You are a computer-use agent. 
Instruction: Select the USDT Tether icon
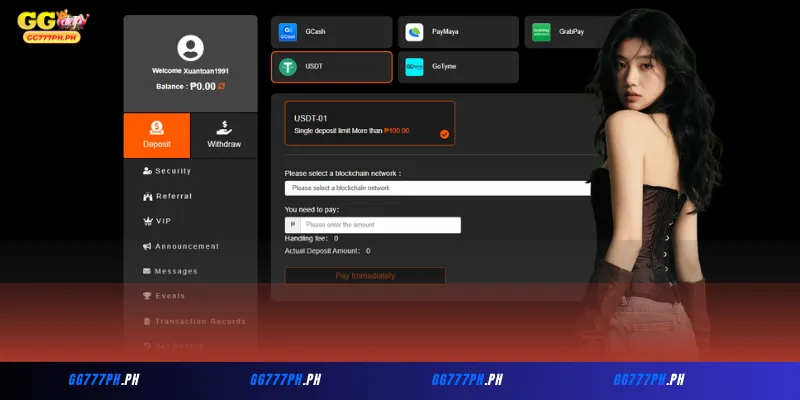pos(288,67)
